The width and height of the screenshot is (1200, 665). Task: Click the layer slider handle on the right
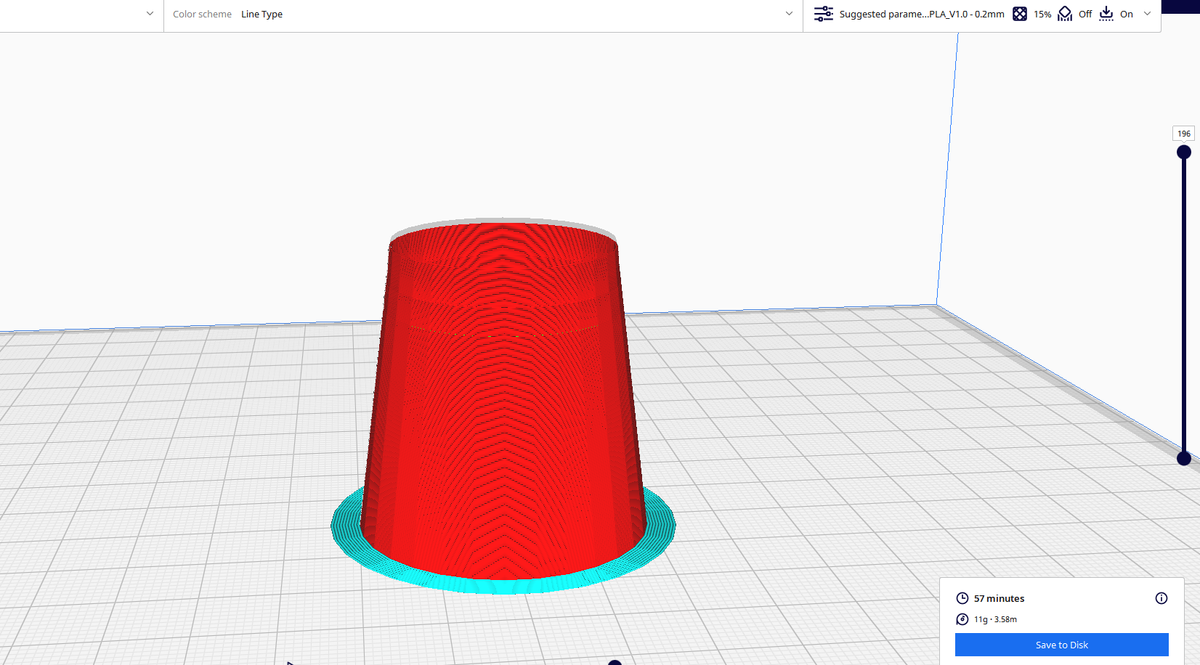click(1184, 151)
